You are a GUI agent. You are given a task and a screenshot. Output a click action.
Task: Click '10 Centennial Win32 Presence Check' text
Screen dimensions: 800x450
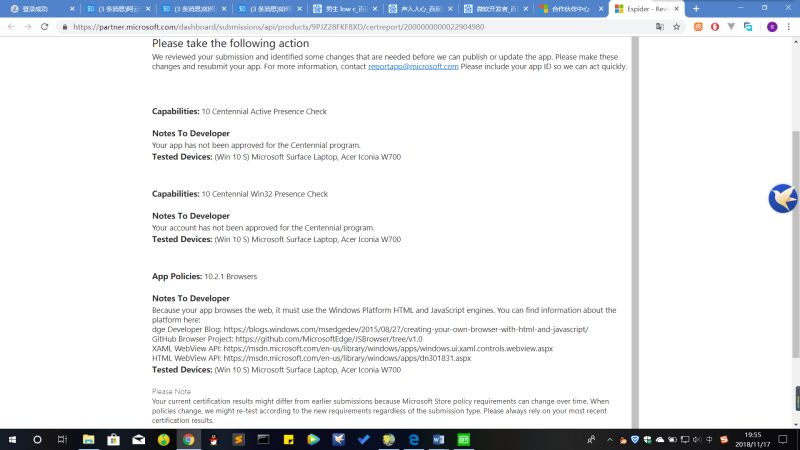pos(265,194)
